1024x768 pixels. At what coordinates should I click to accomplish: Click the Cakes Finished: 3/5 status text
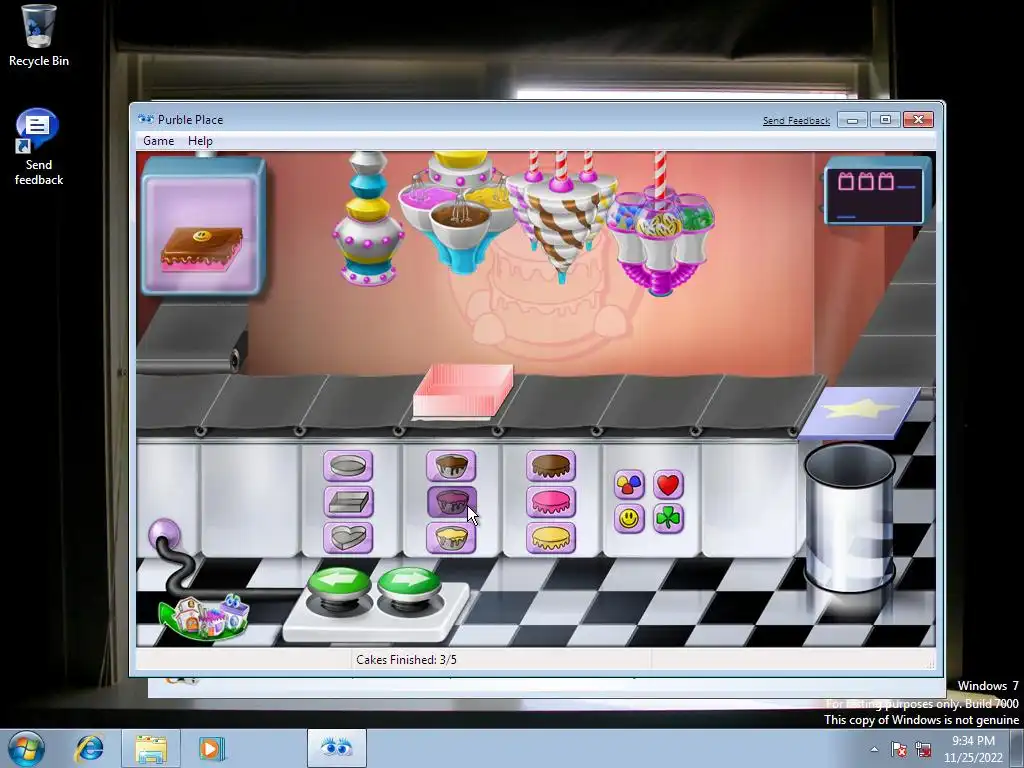[x=406, y=660]
